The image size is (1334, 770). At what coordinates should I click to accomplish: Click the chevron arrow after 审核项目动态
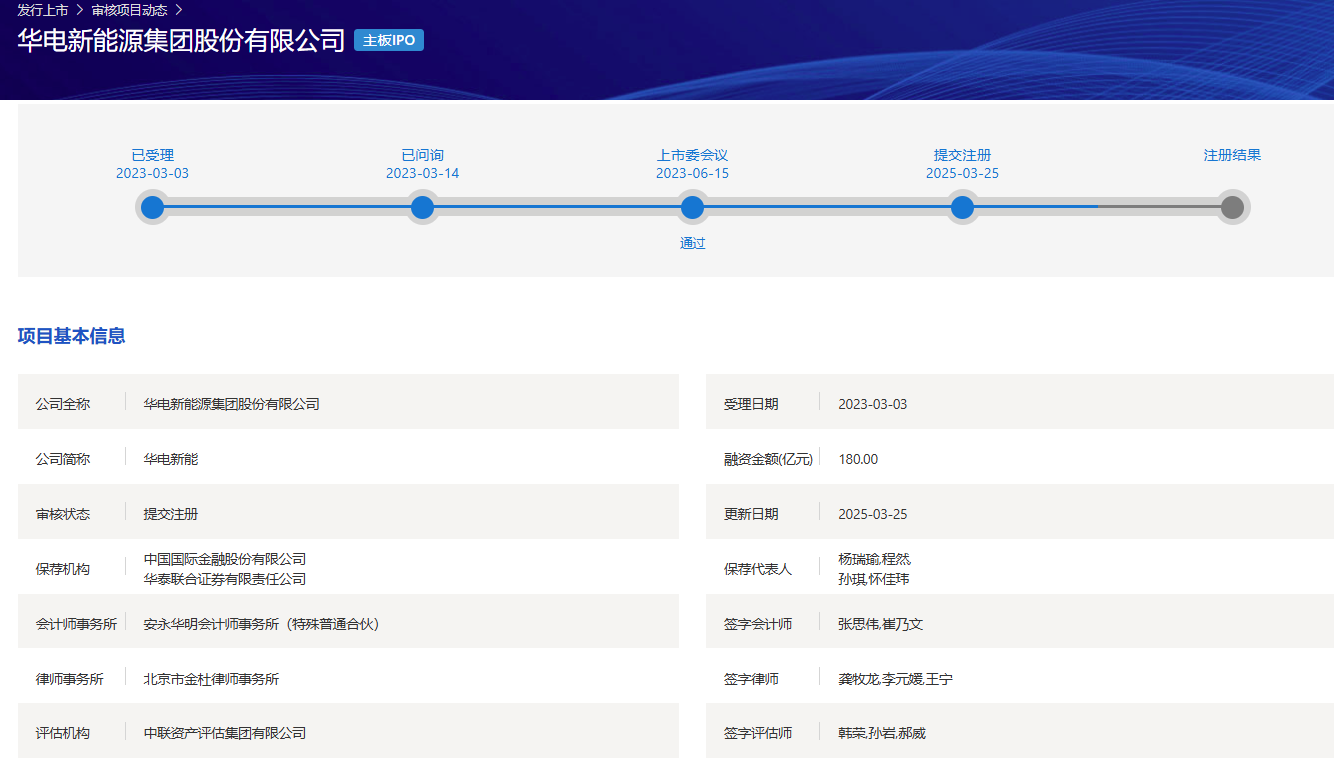coord(179,10)
